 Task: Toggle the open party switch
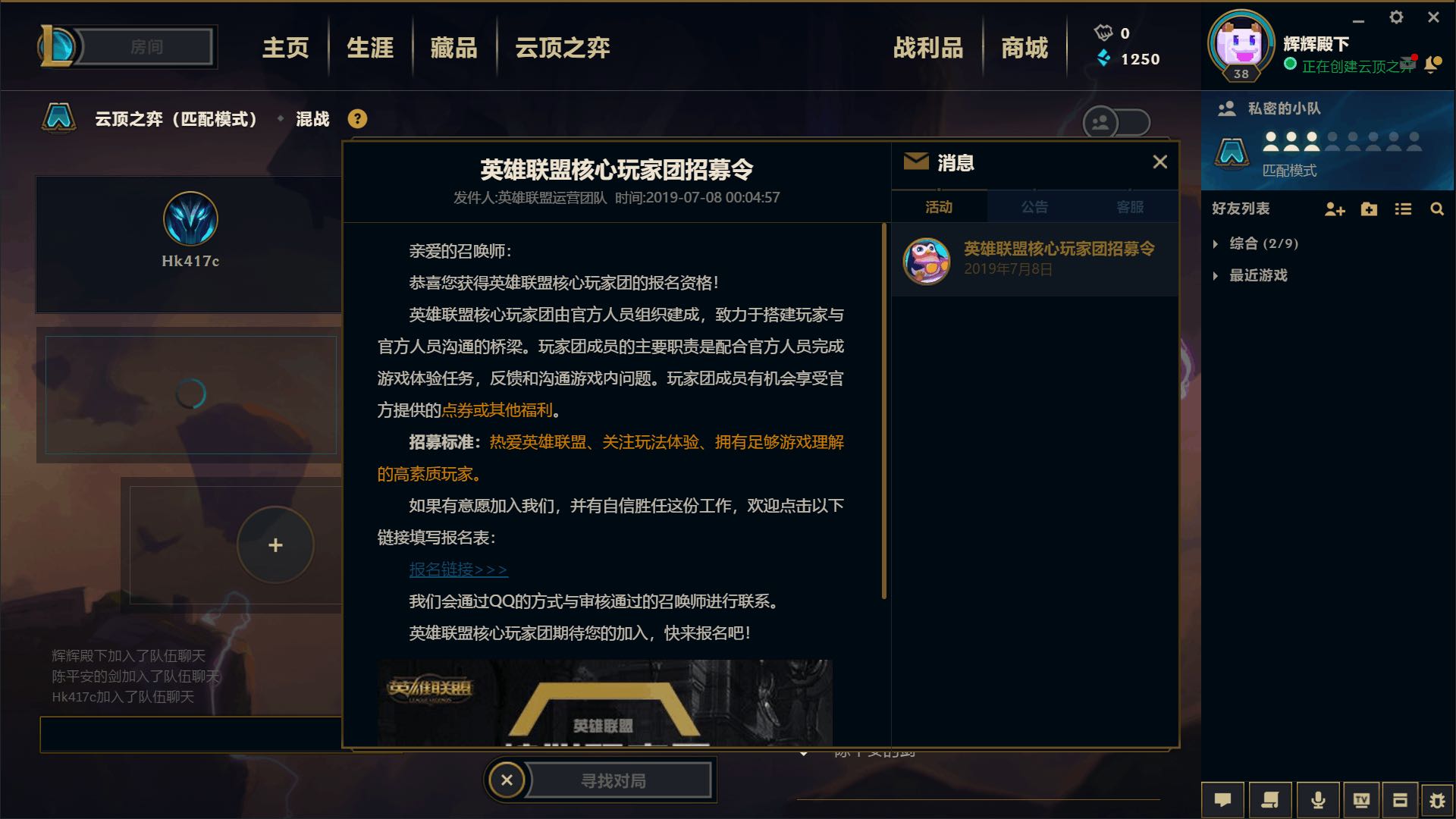(1116, 122)
